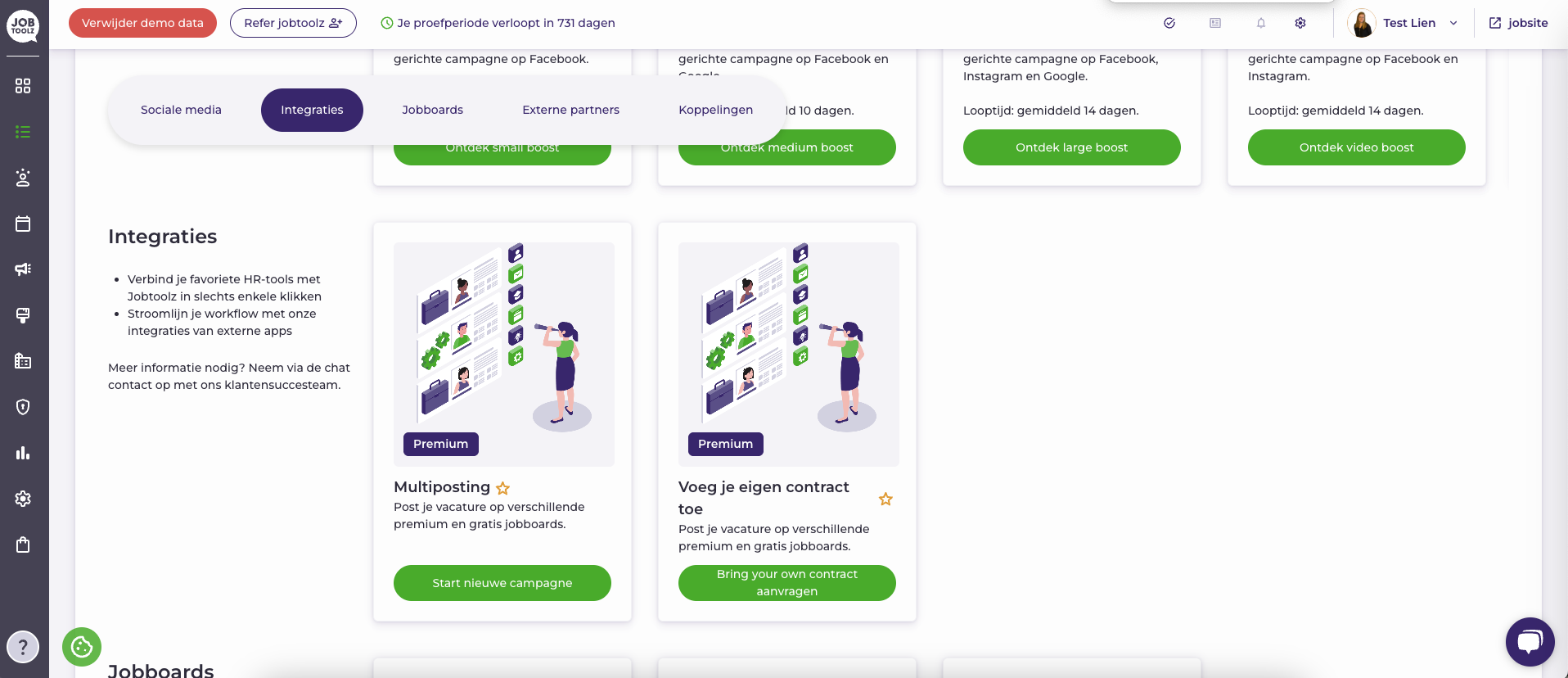This screenshot has width=1568, height=678.
Task: Open the cookie preferences button
Action: (x=82, y=647)
